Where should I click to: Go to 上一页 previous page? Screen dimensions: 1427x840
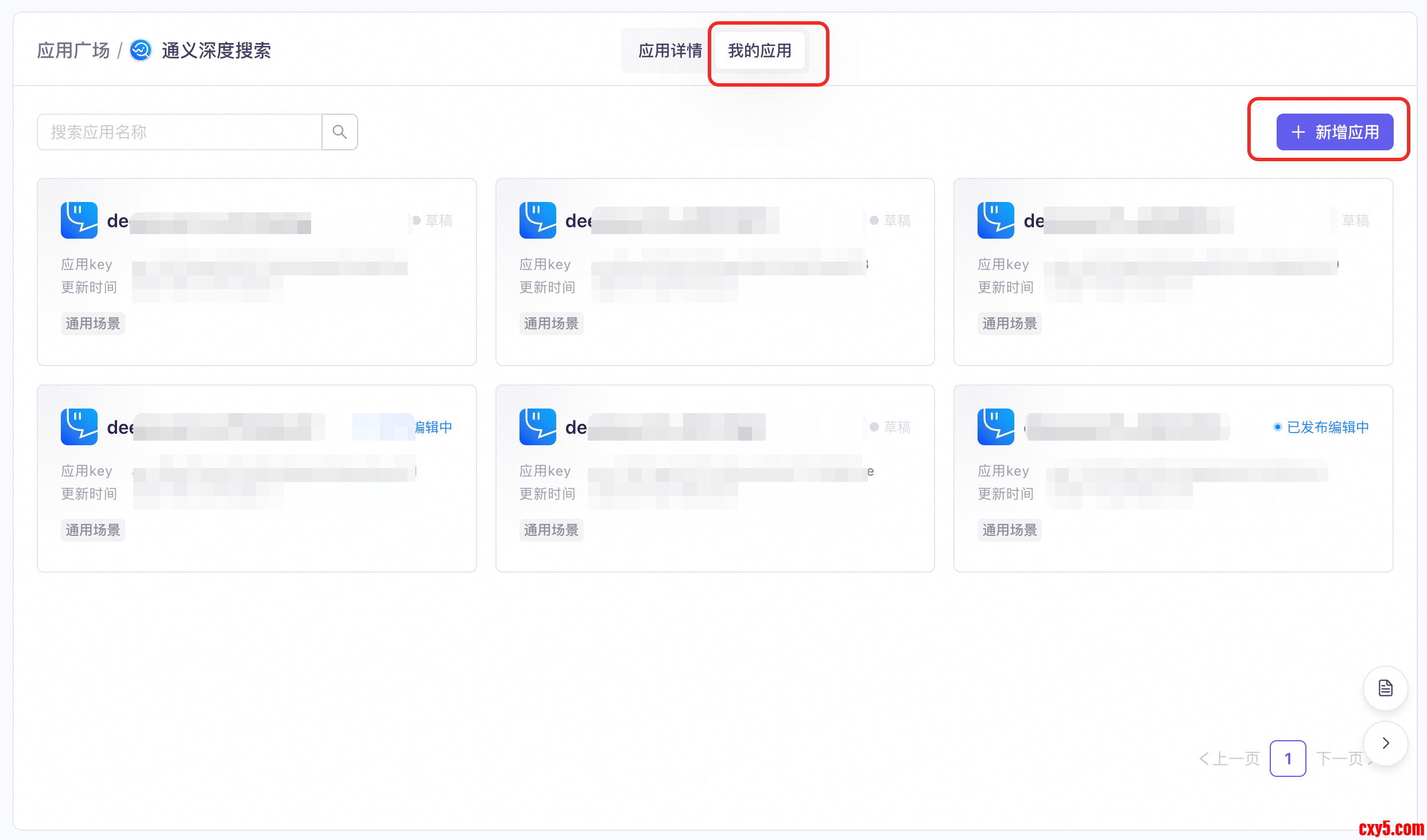click(x=1229, y=759)
